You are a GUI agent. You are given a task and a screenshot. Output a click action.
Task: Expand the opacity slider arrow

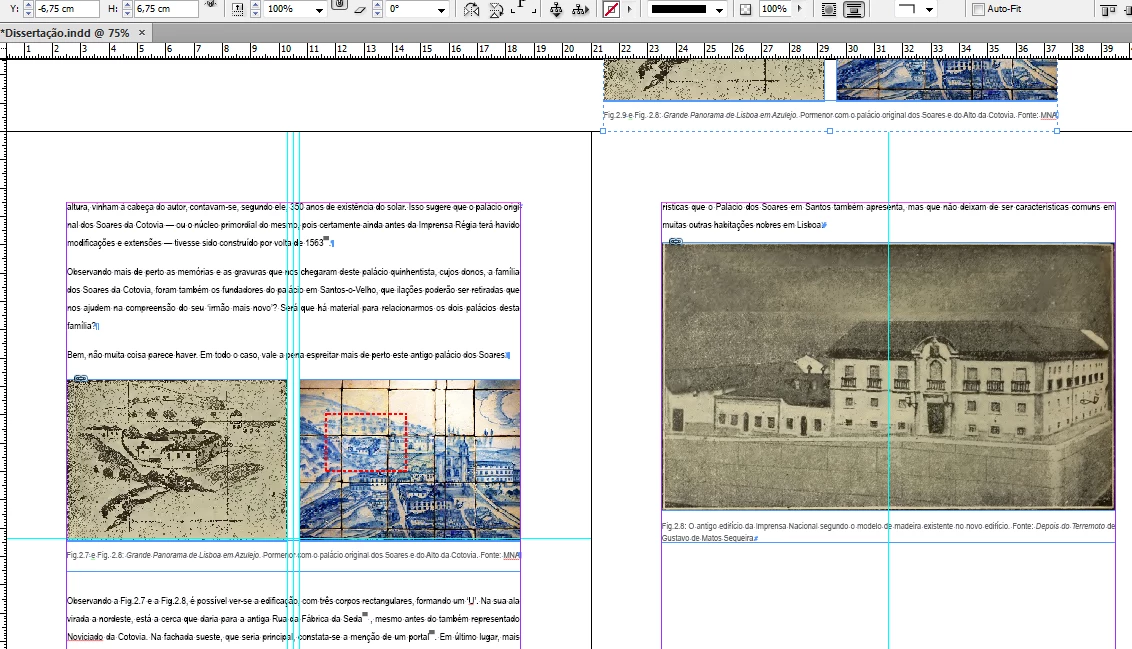click(x=799, y=9)
